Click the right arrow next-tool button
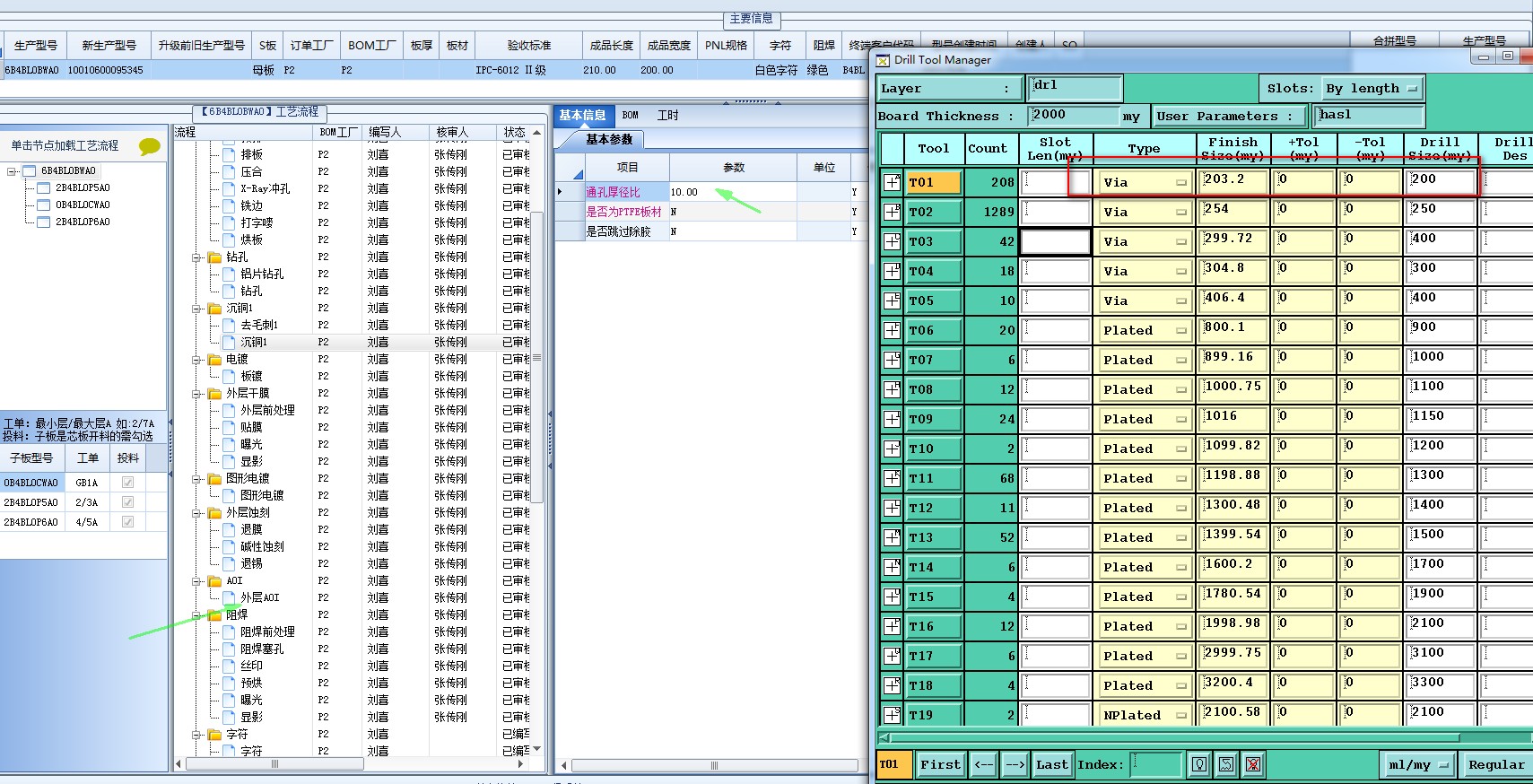The image size is (1533, 784). pyautogui.click(x=1015, y=764)
